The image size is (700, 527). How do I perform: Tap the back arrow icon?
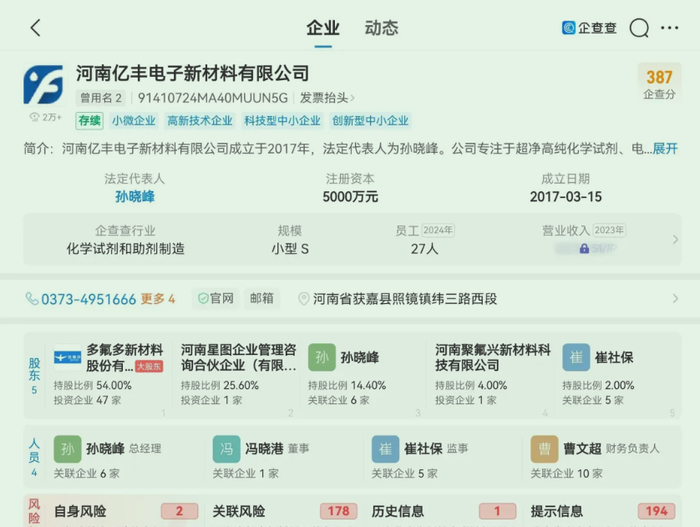35,28
